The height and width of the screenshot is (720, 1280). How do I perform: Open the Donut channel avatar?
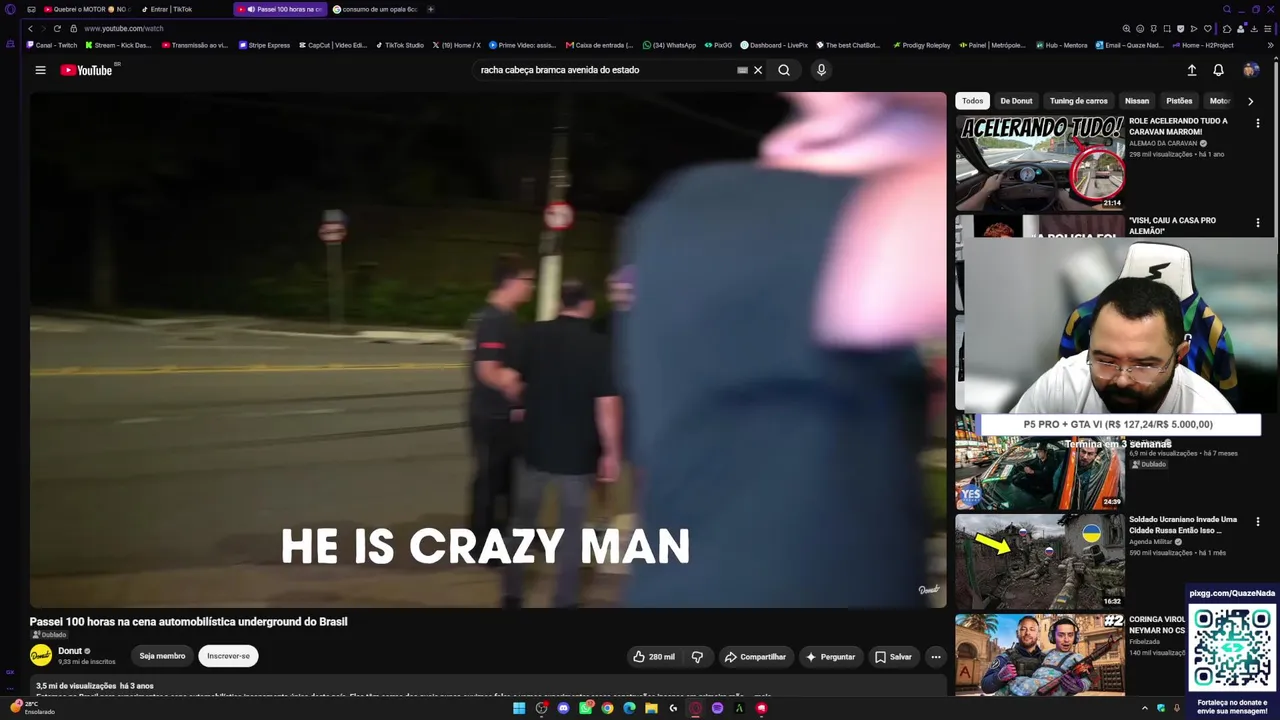click(41, 656)
